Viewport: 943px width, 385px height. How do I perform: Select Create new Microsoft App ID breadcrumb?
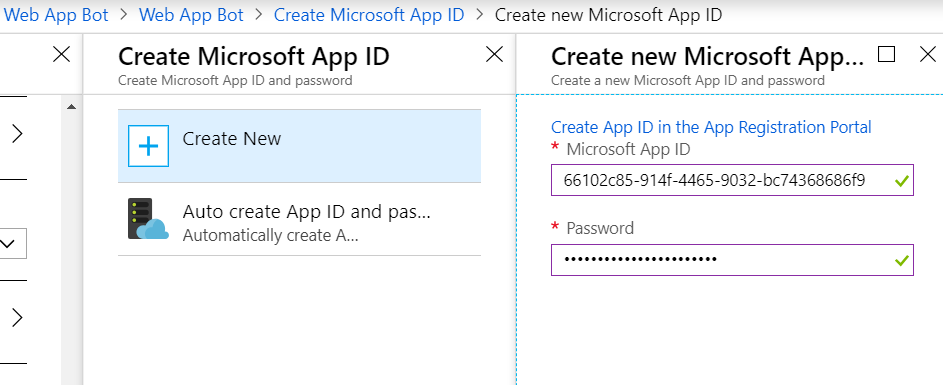pyautogui.click(x=608, y=15)
